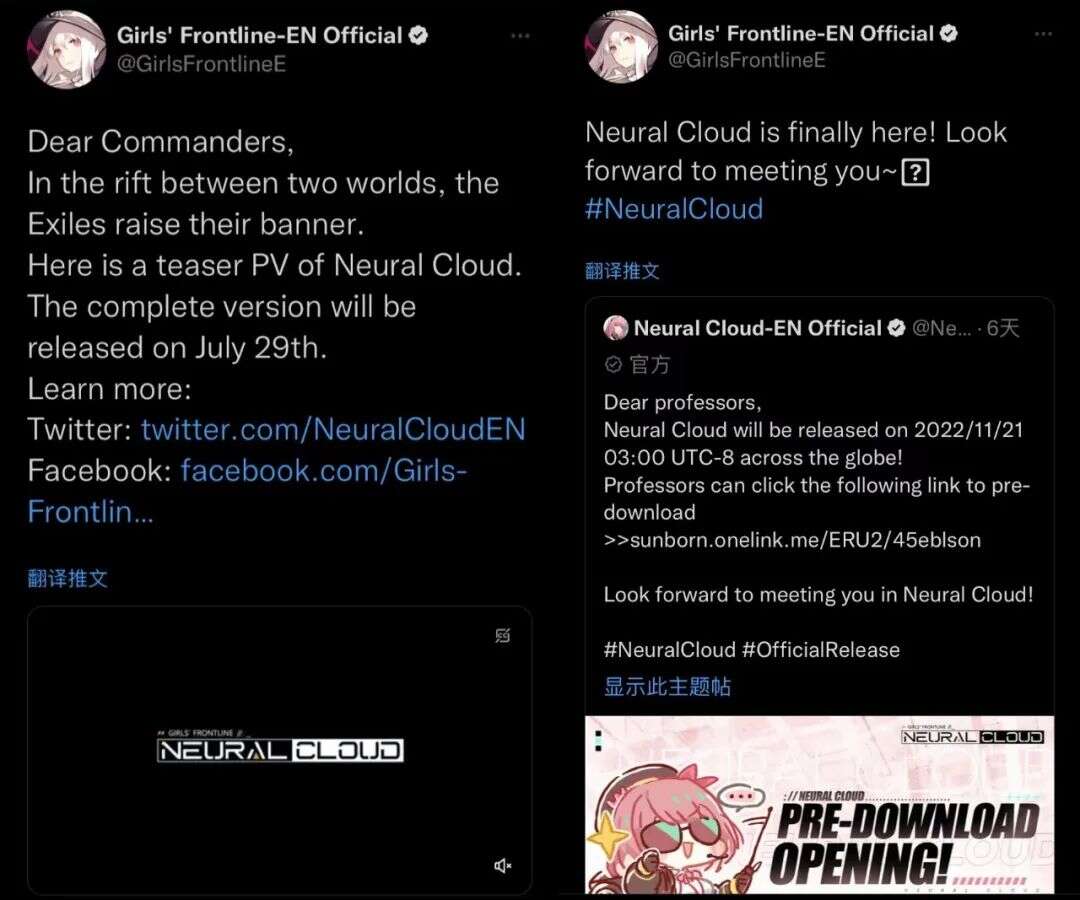Click left Girls' Frontline profile avatar
Viewport: 1080px width, 900px height.
coord(66,50)
